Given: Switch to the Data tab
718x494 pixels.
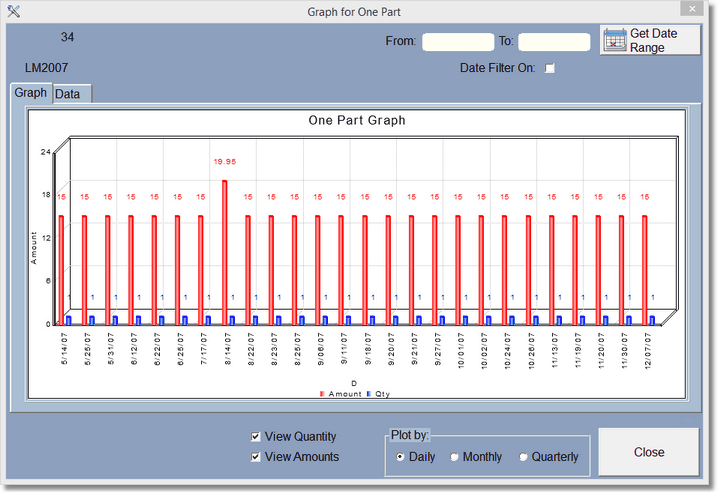Looking at the screenshot, I should (68, 94).
